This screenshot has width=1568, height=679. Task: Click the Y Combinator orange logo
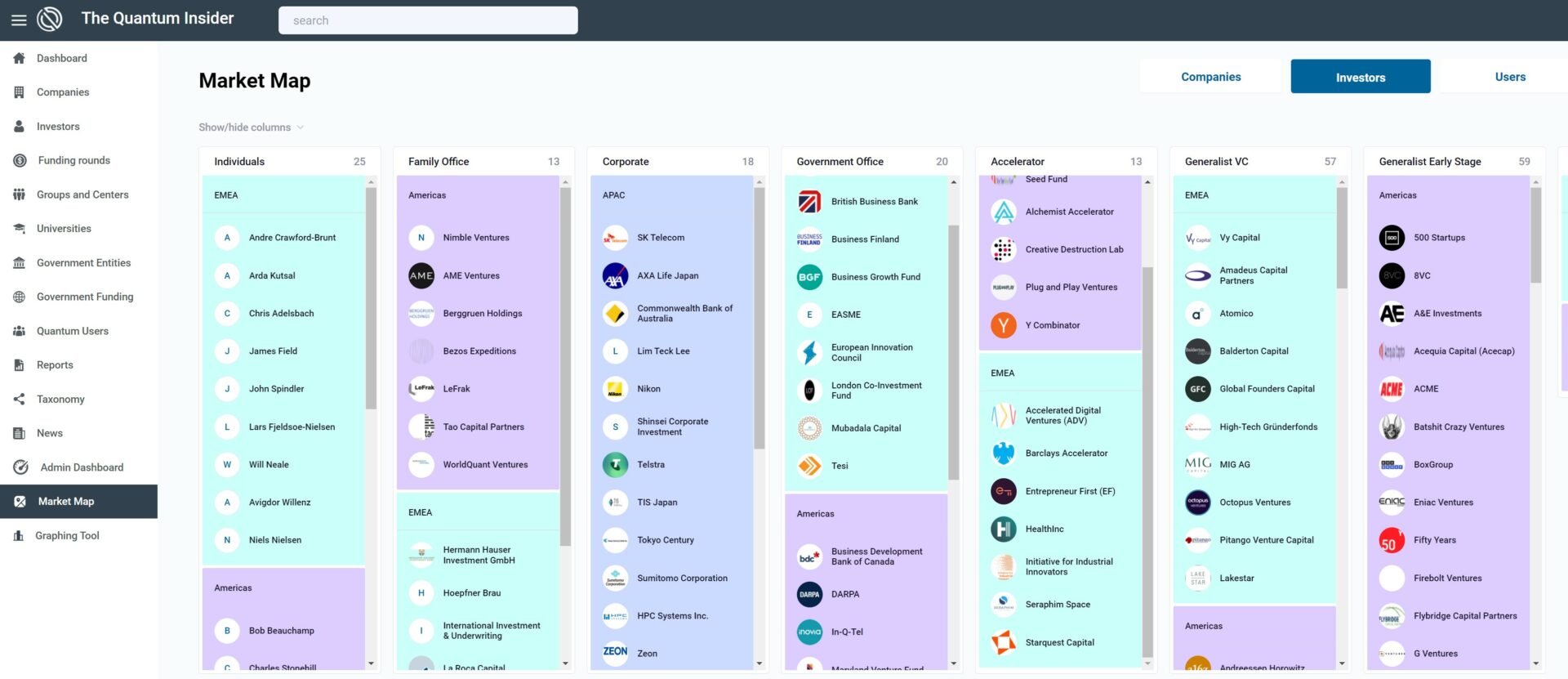(x=1004, y=325)
